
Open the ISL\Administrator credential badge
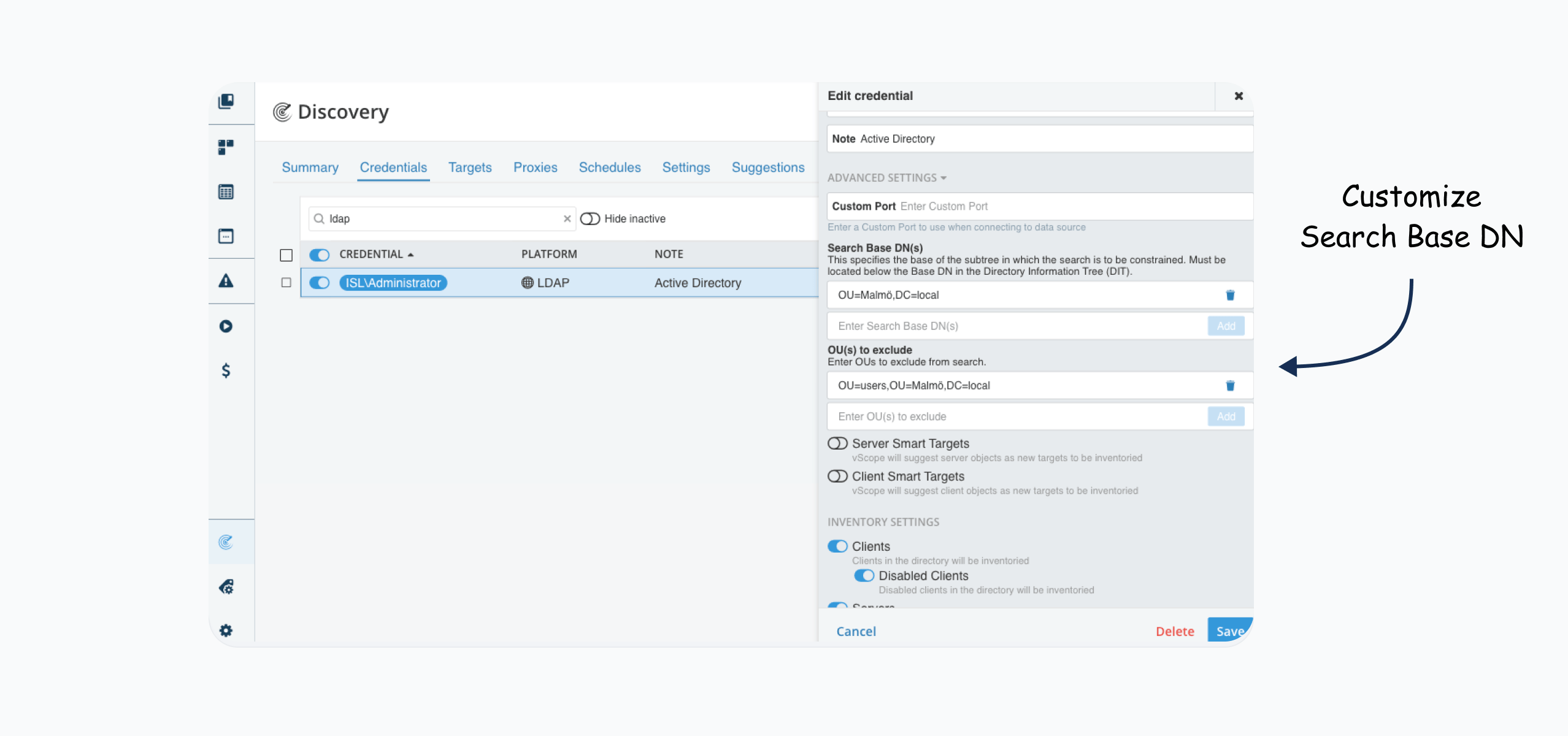click(x=393, y=283)
